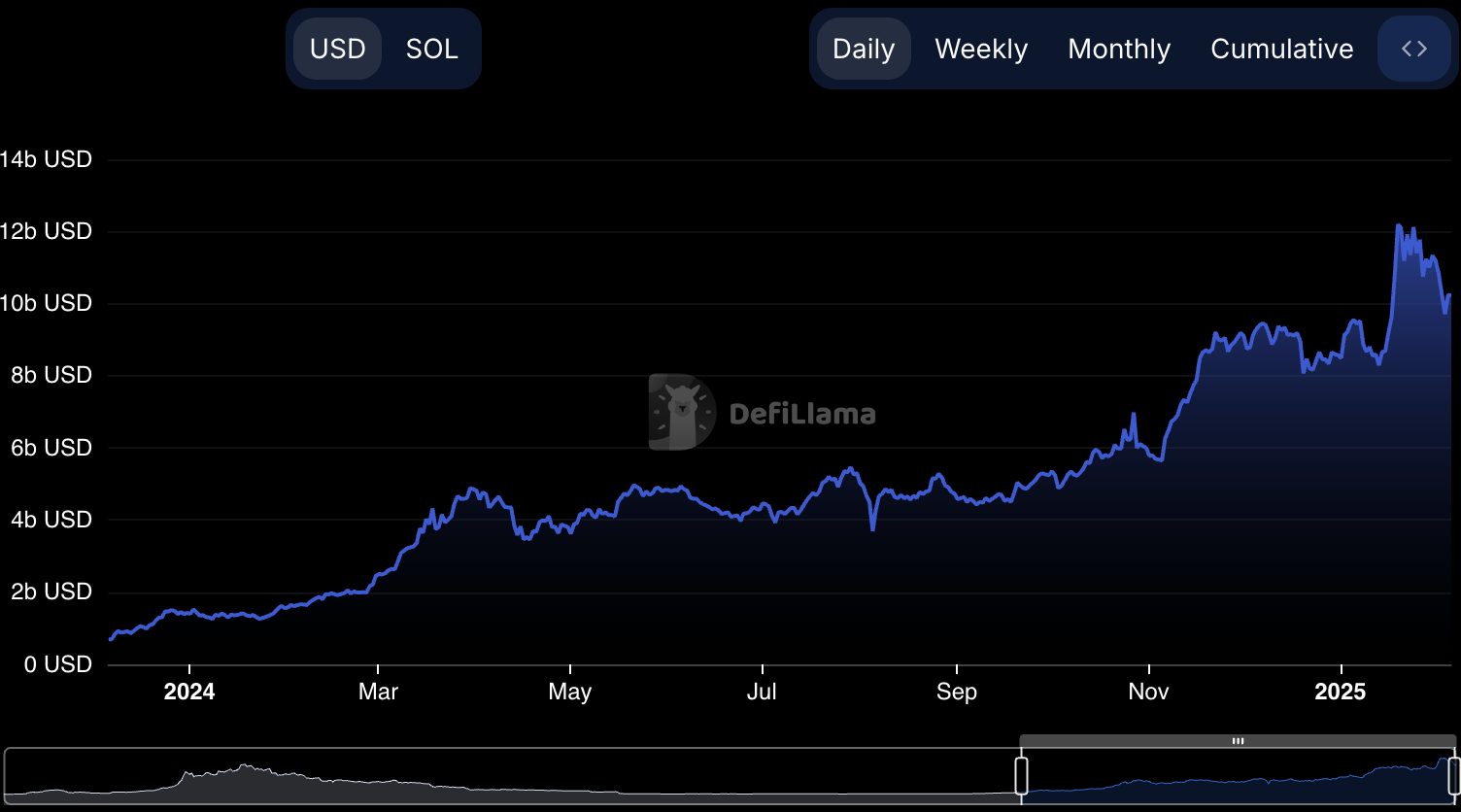
Task: Click the Jul x-axis label
Action: point(763,692)
